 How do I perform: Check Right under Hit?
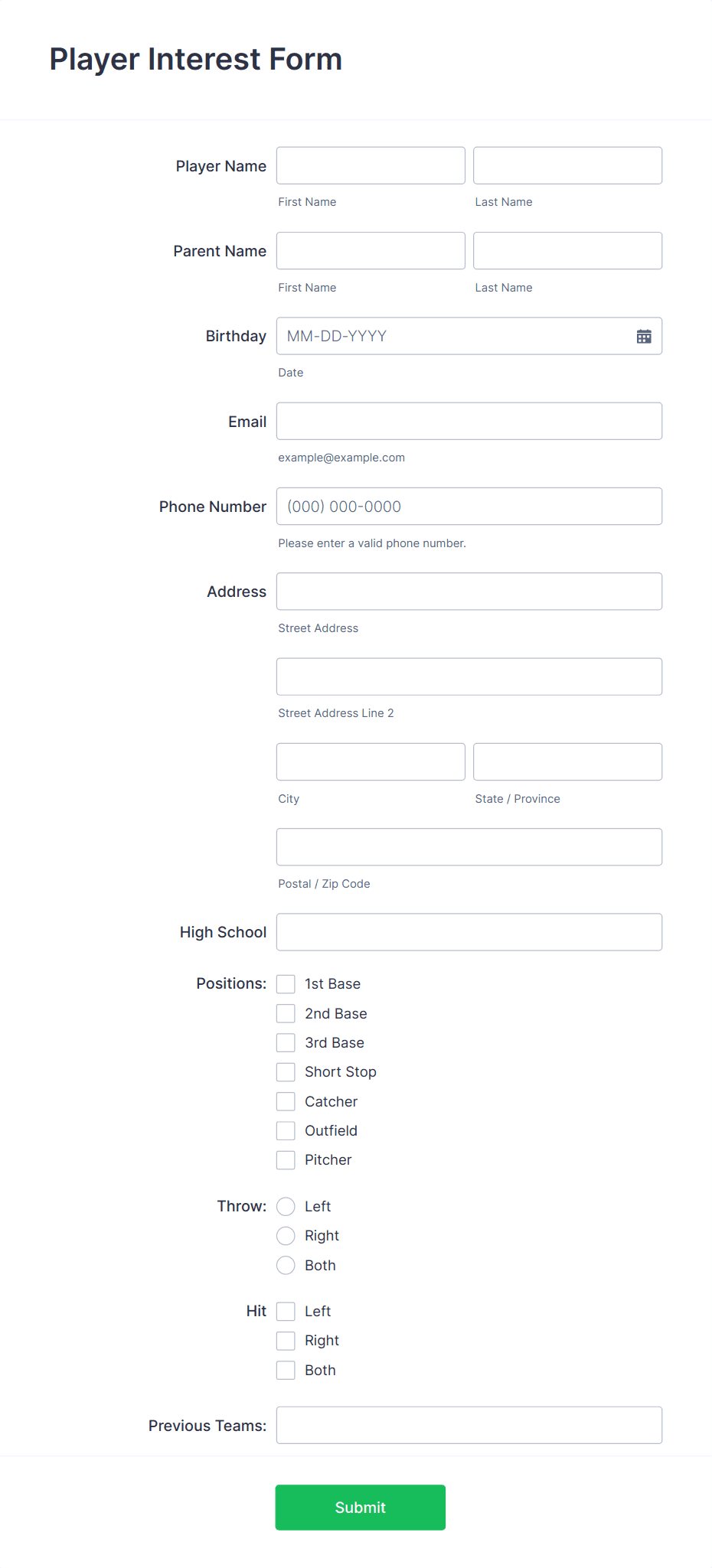[285, 1340]
